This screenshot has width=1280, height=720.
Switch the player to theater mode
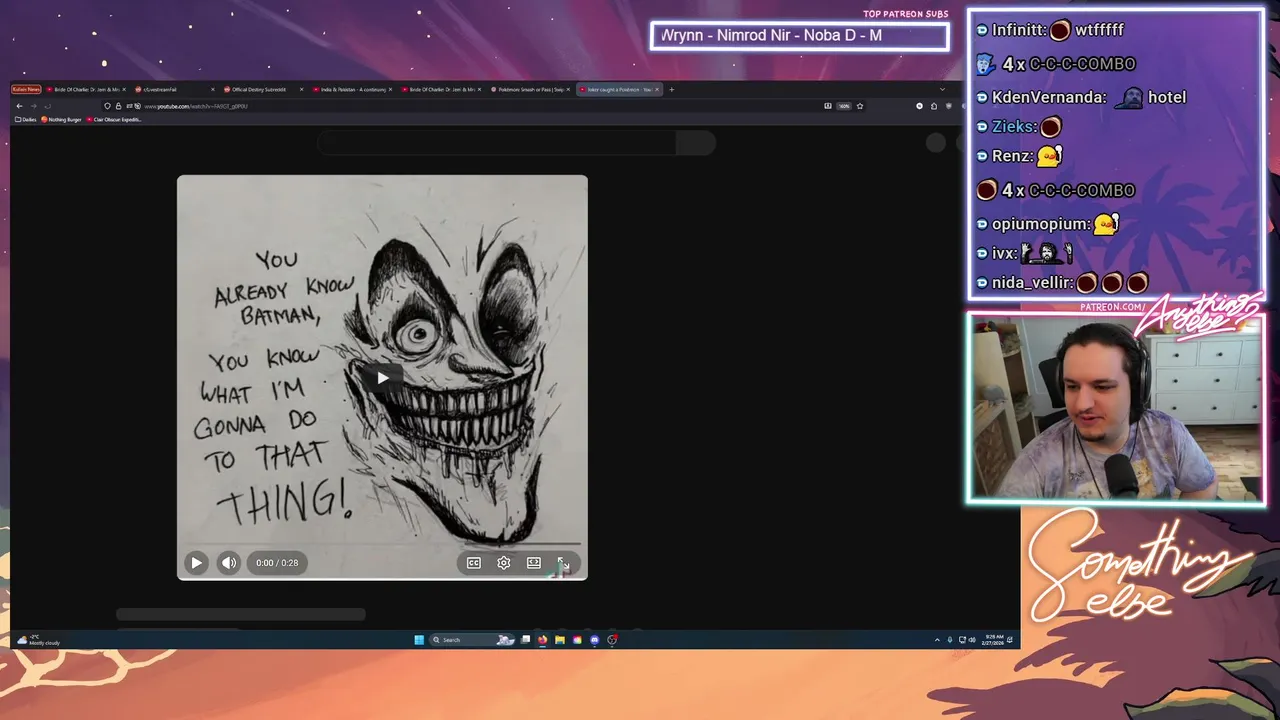[534, 563]
